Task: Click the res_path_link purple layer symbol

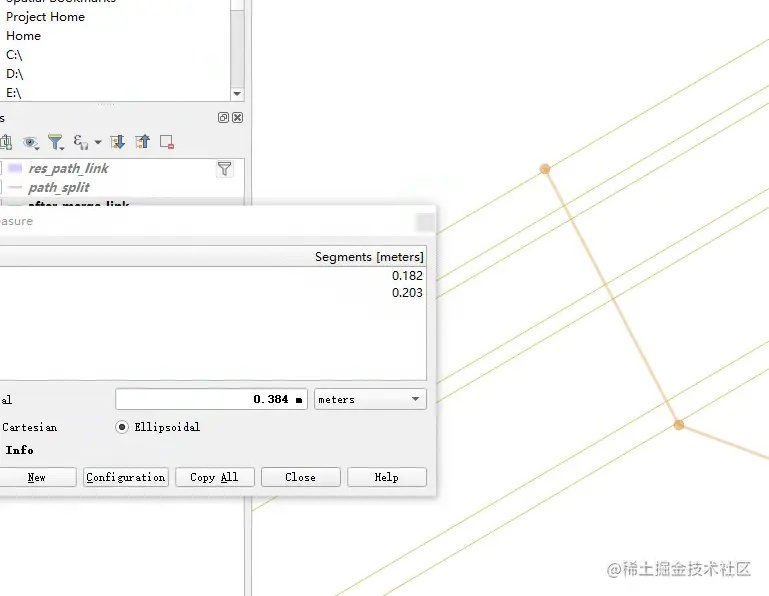Action: coord(15,168)
